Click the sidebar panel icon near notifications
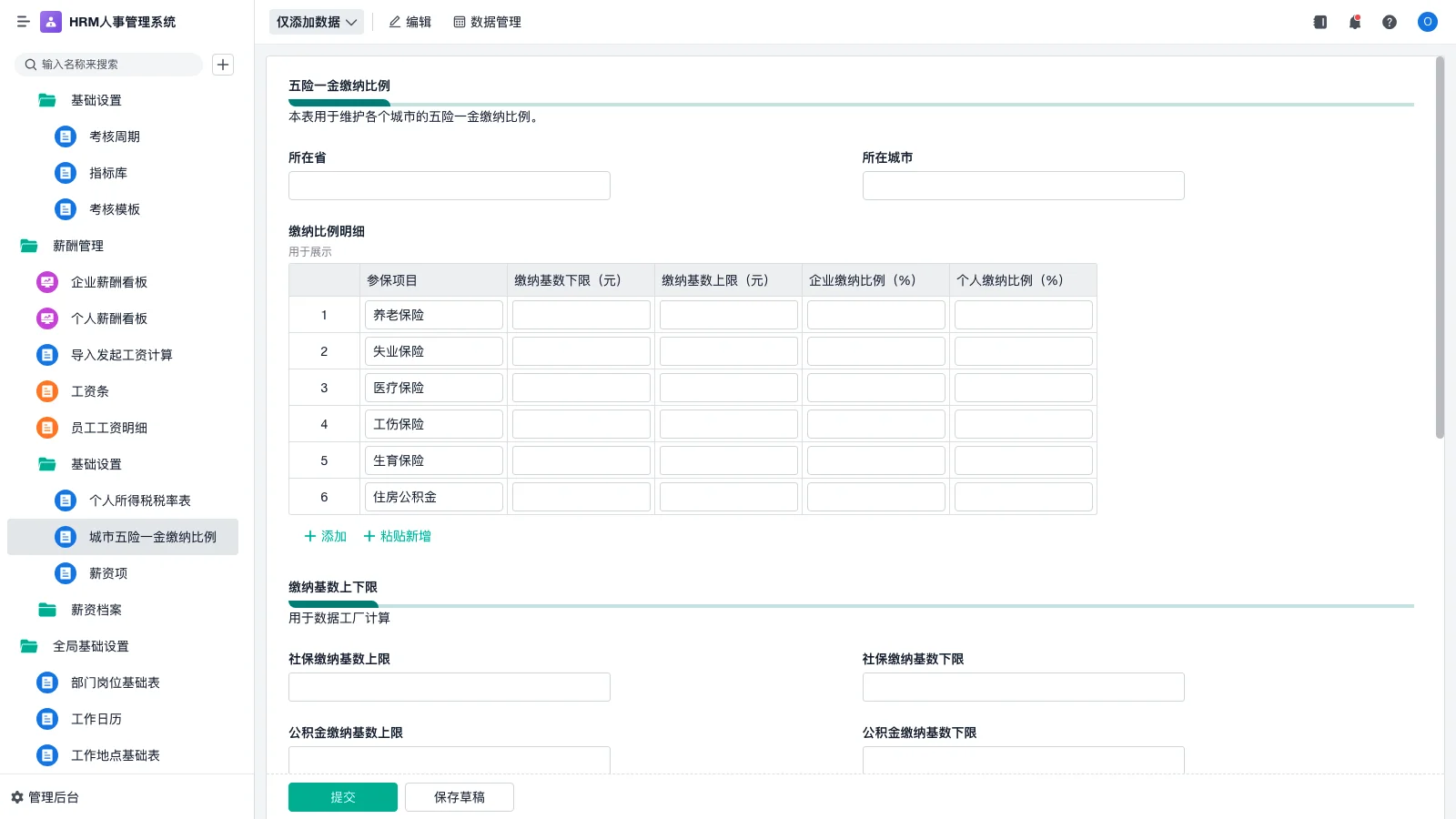Image resolution: width=1456 pixels, height=819 pixels. pos(1319,22)
